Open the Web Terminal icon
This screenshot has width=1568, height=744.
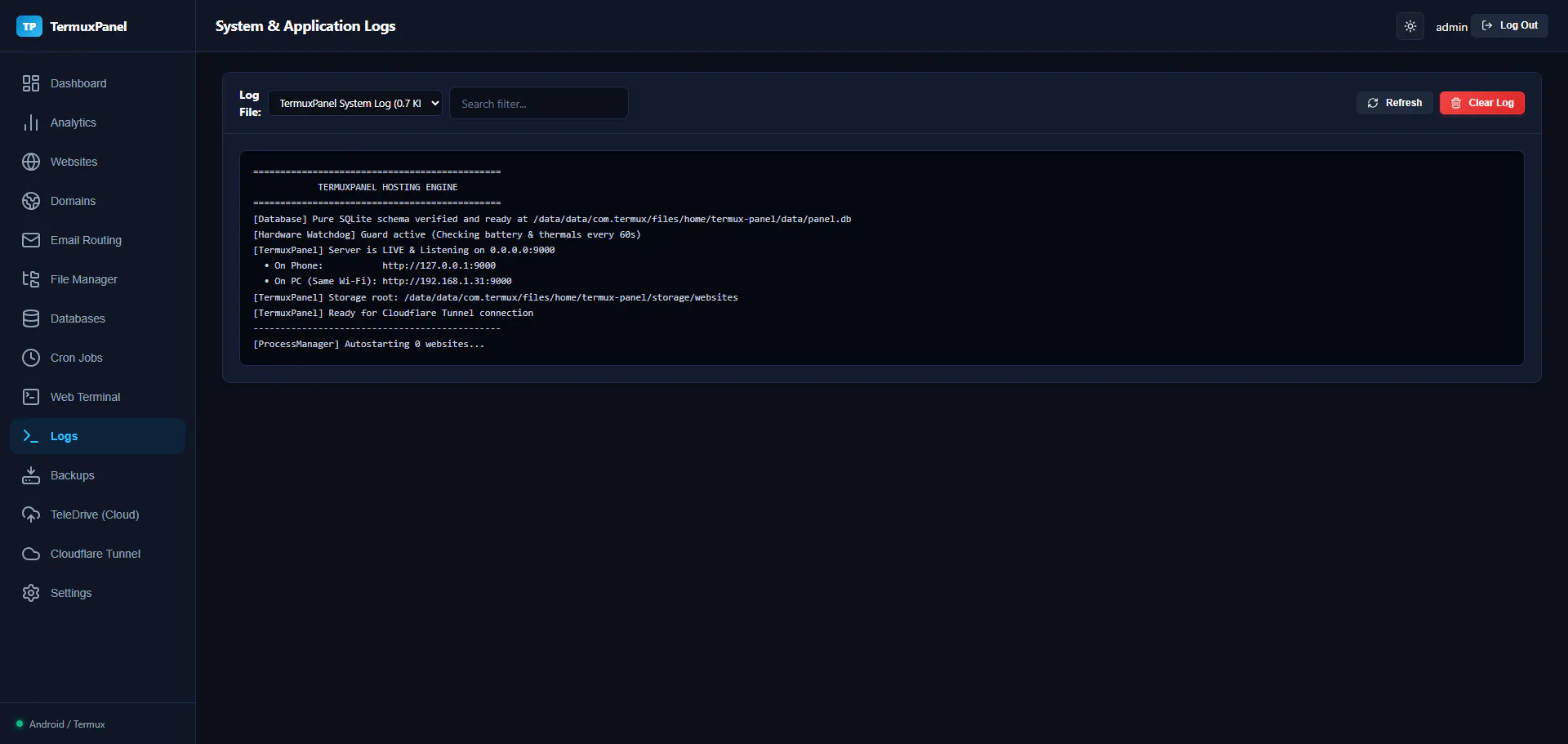31,397
